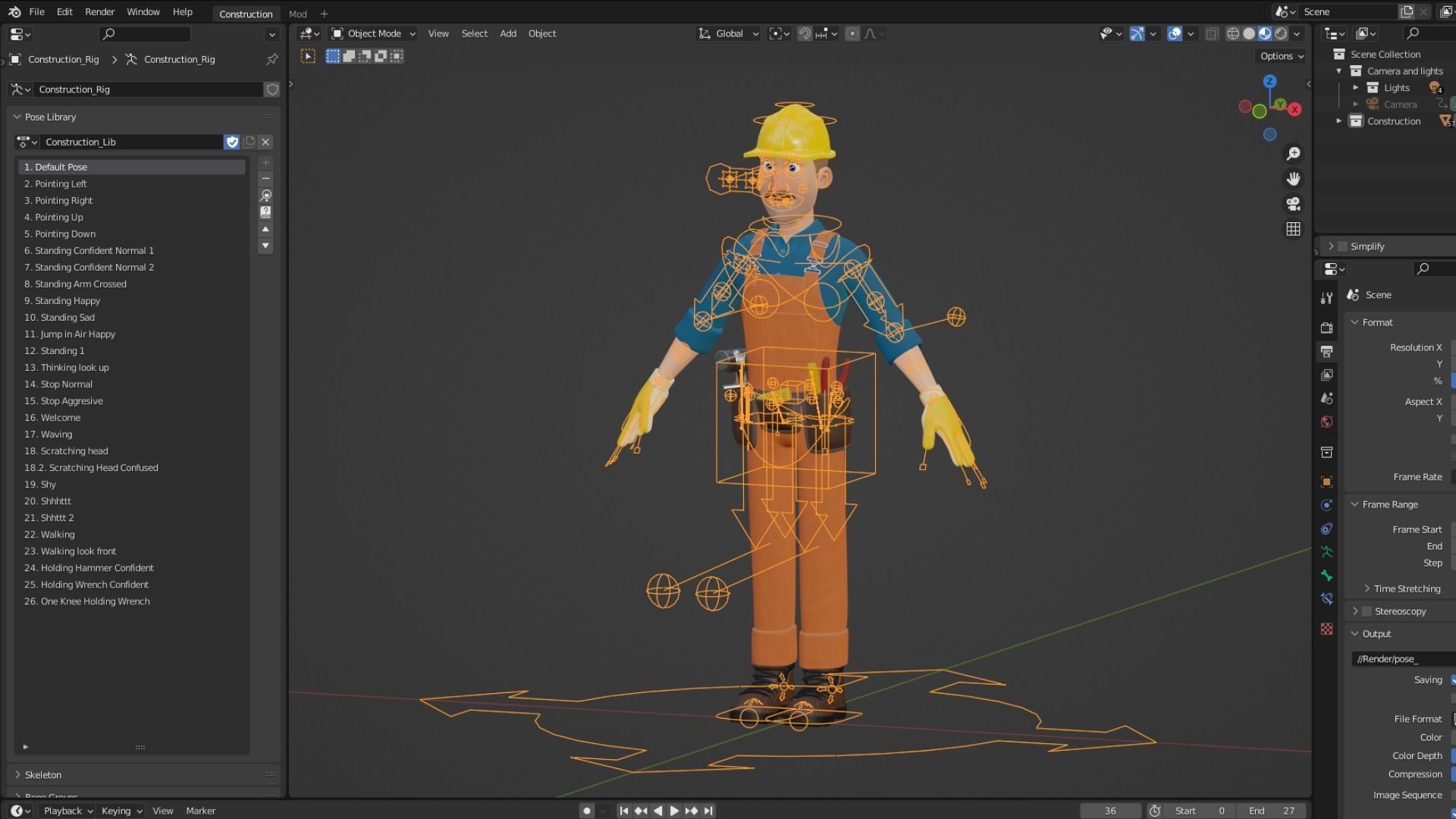The width and height of the screenshot is (1456, 819).
Task: Open the Bone properties green bone icon
Action: (x=1326, y=576)
